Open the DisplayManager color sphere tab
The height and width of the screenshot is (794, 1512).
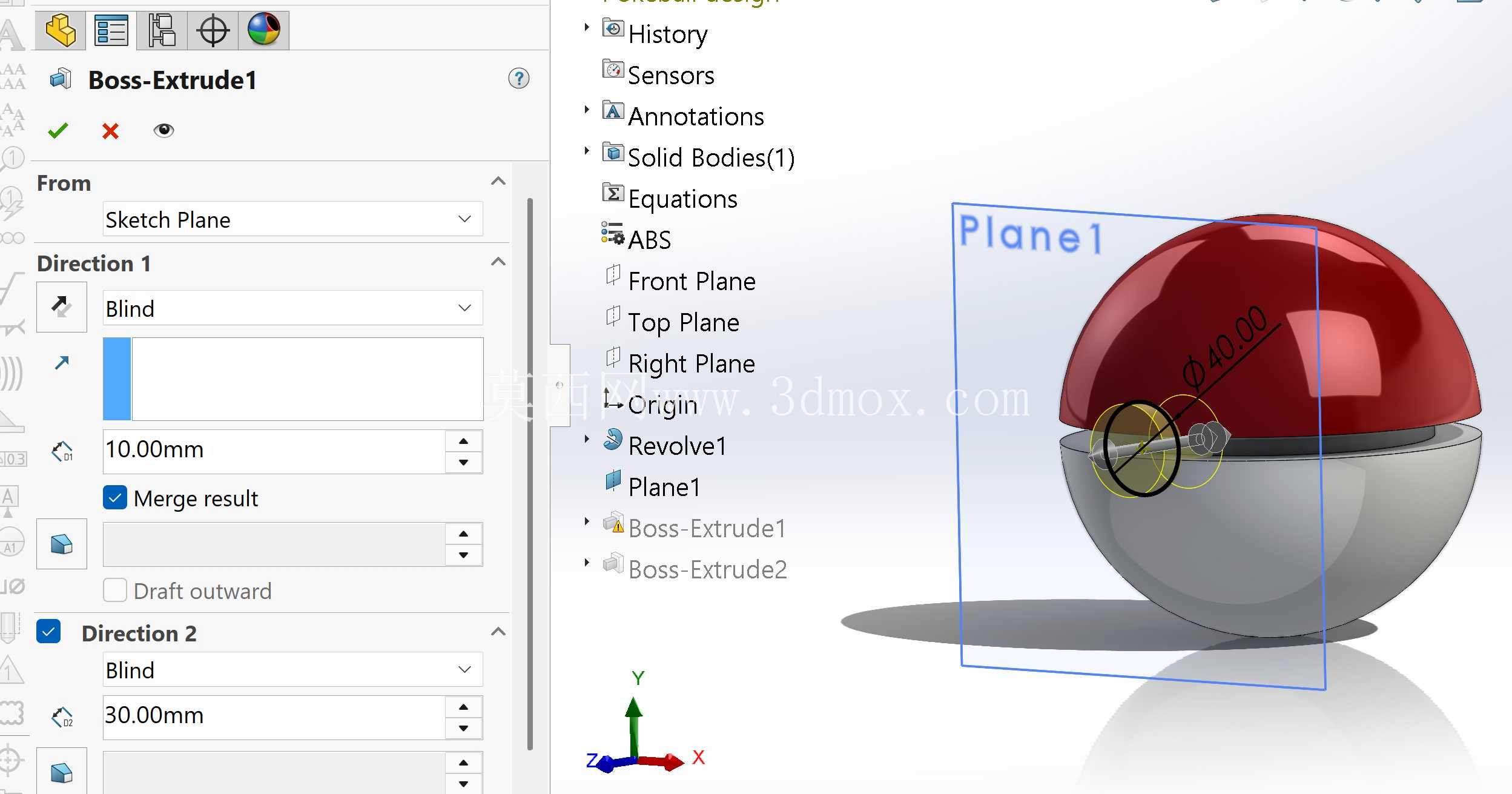pyautogui.click(x=263, y=30)
